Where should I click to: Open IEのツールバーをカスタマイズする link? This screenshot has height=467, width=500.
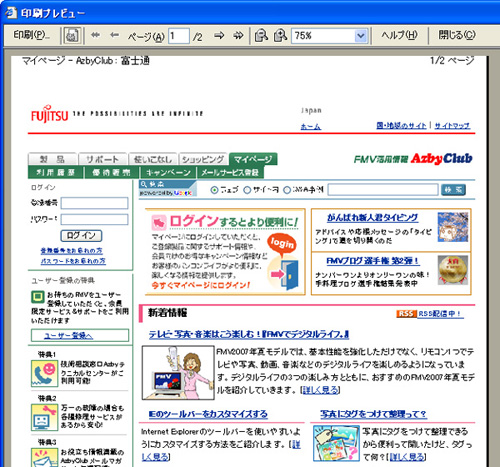tap(208, 414)
